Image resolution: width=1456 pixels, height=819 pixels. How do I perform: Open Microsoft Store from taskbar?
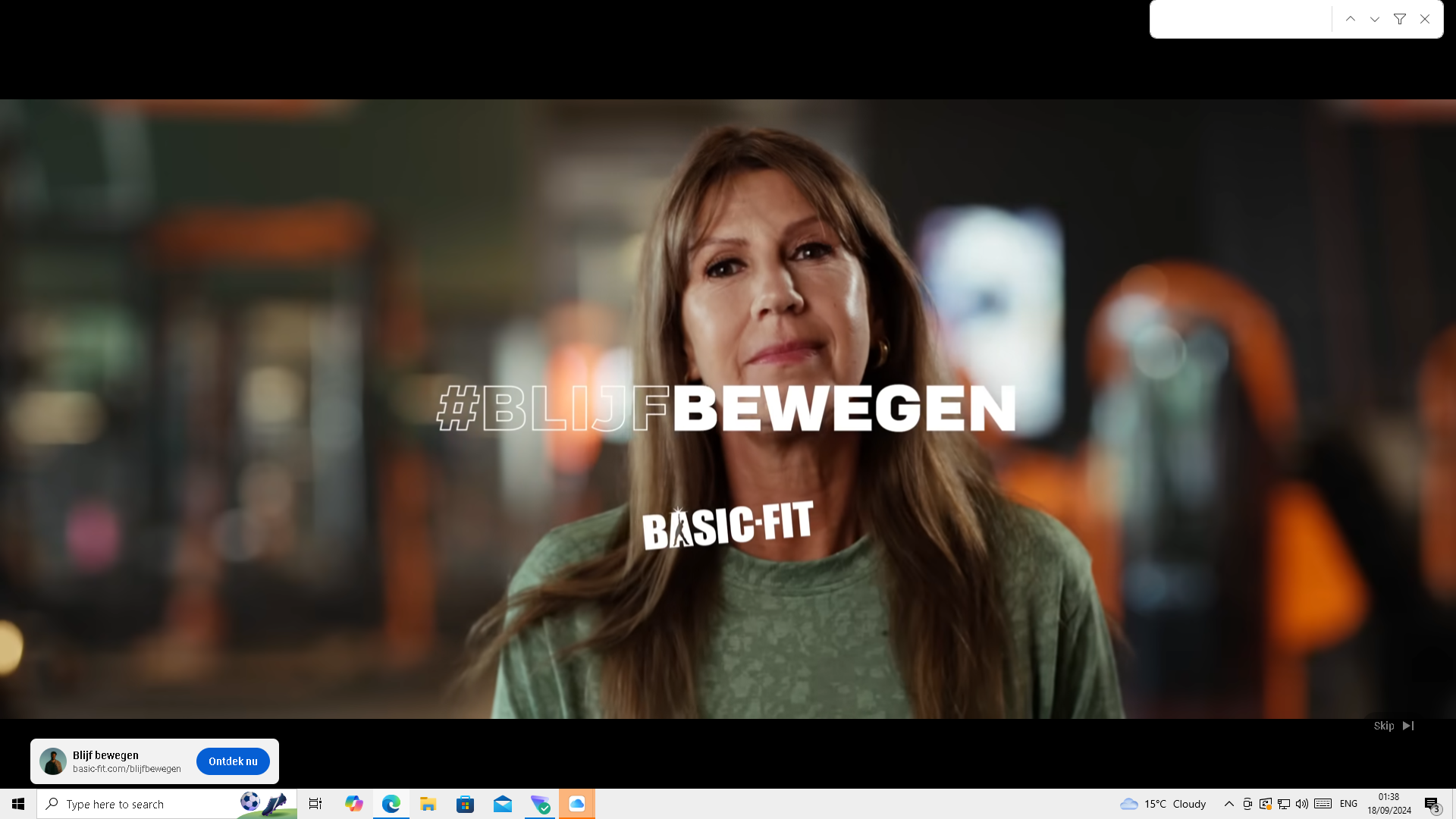point(465,804)
